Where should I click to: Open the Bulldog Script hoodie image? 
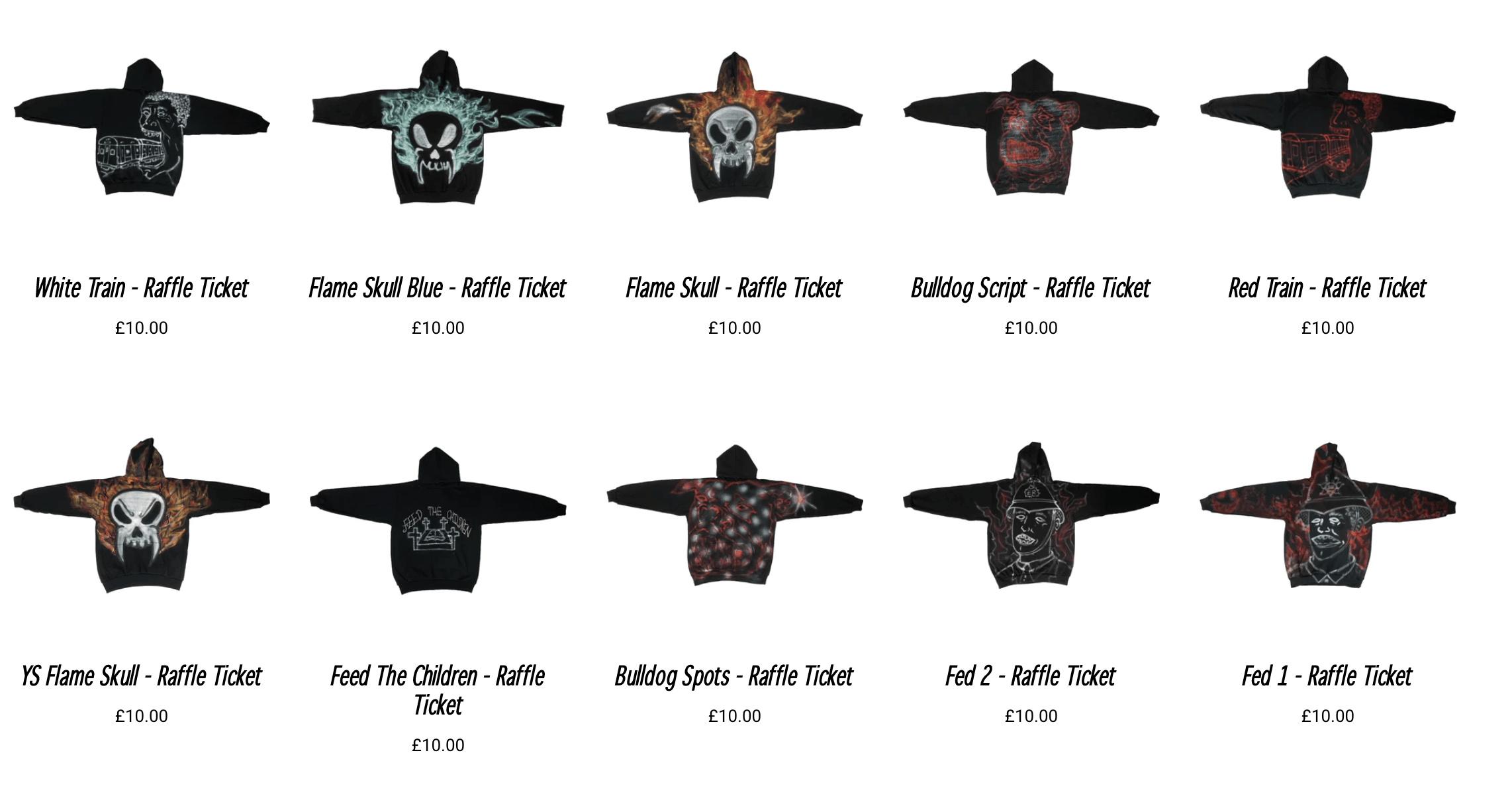(x=1031, y=127)
